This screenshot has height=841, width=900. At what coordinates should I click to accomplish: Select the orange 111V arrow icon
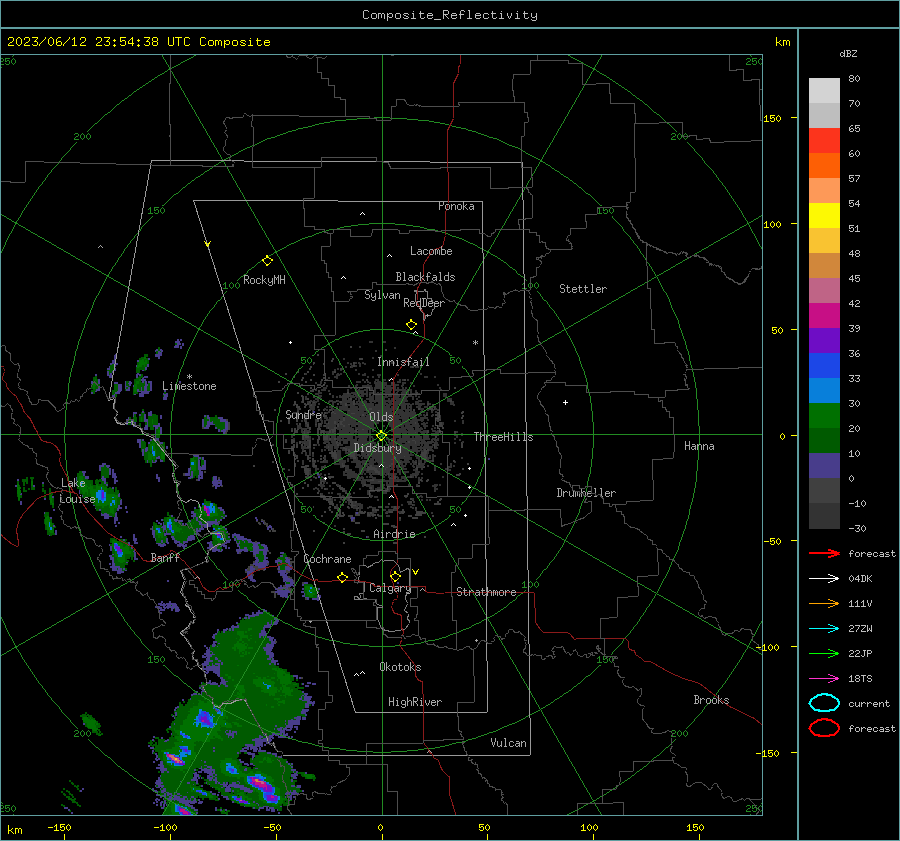(824, 603)
